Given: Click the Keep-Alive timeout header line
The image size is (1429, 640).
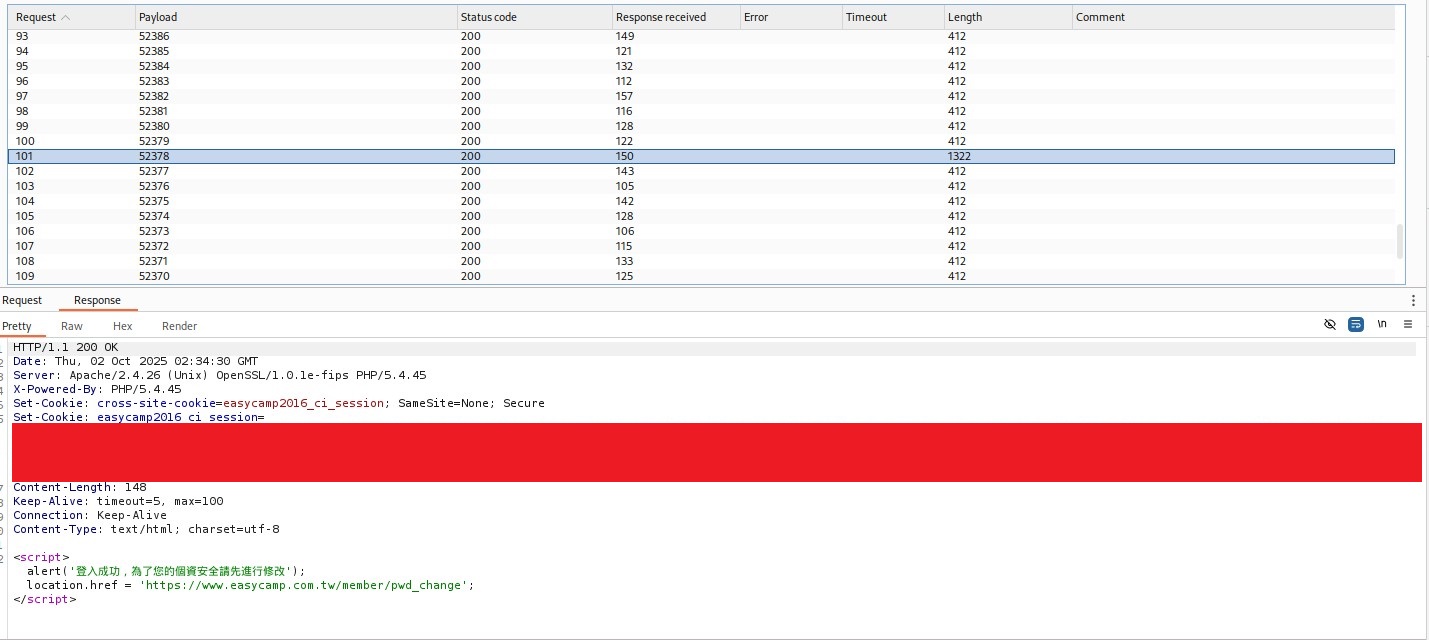Looking at the screenshot, I should pos(118,501).
